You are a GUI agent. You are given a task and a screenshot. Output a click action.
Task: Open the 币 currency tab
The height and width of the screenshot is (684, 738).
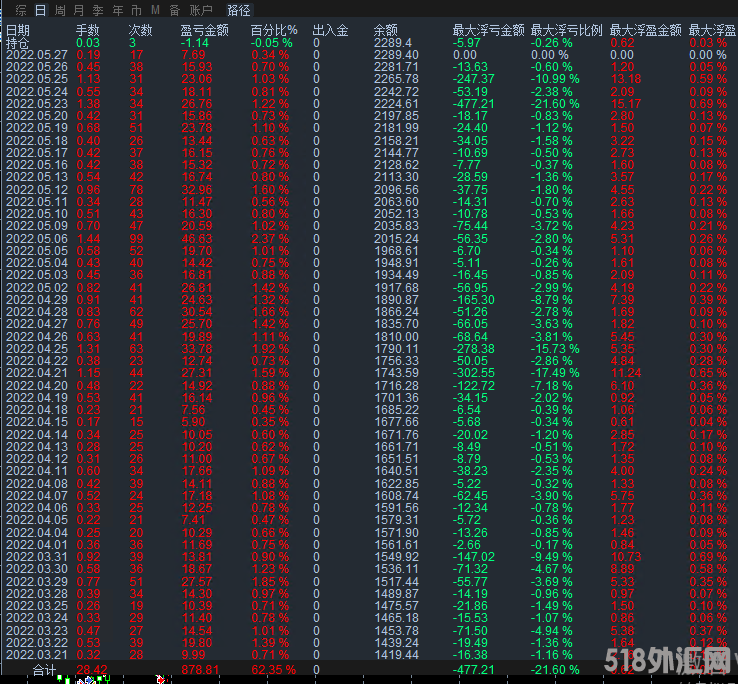click(x=136, y=10)
